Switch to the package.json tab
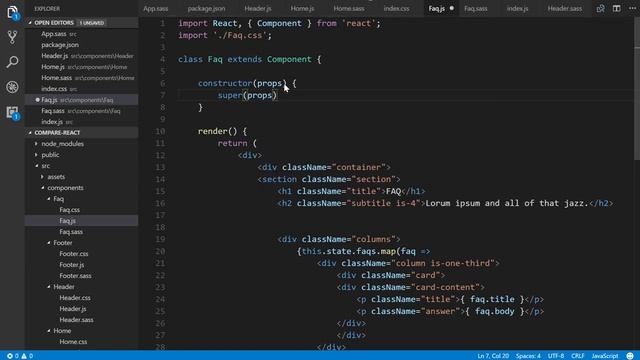 click(x=206, y=8)
